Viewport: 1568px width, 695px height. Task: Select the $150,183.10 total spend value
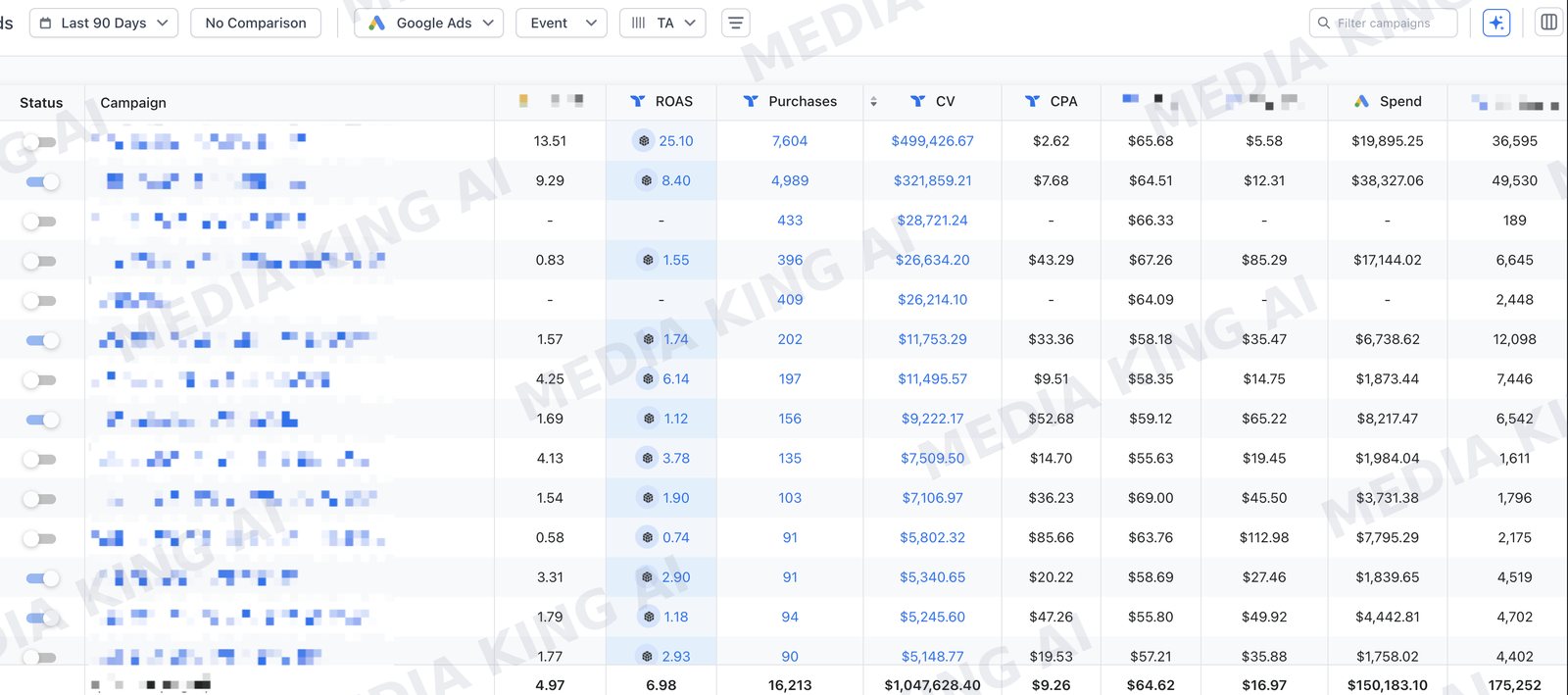tap(1387, 685)
